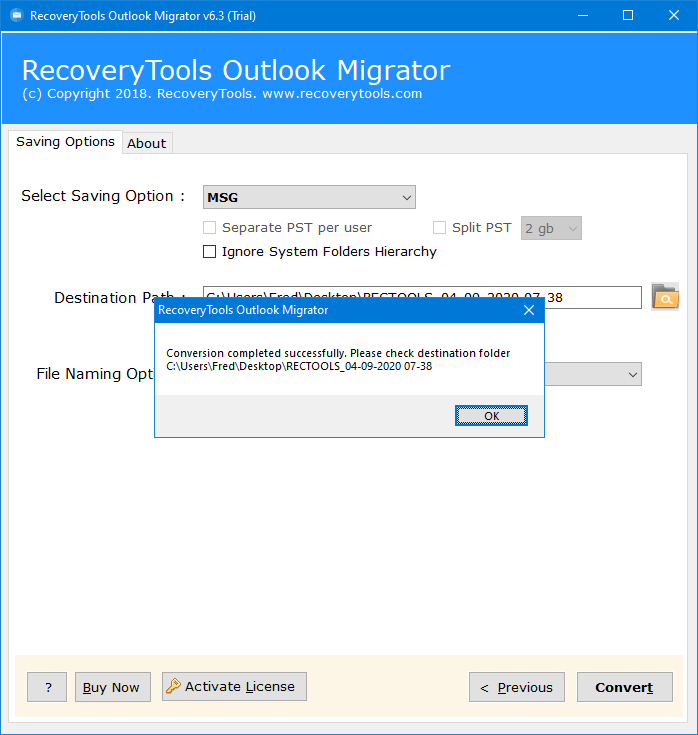Open the Select Saving Option MSG dropdown

point(309,197)
